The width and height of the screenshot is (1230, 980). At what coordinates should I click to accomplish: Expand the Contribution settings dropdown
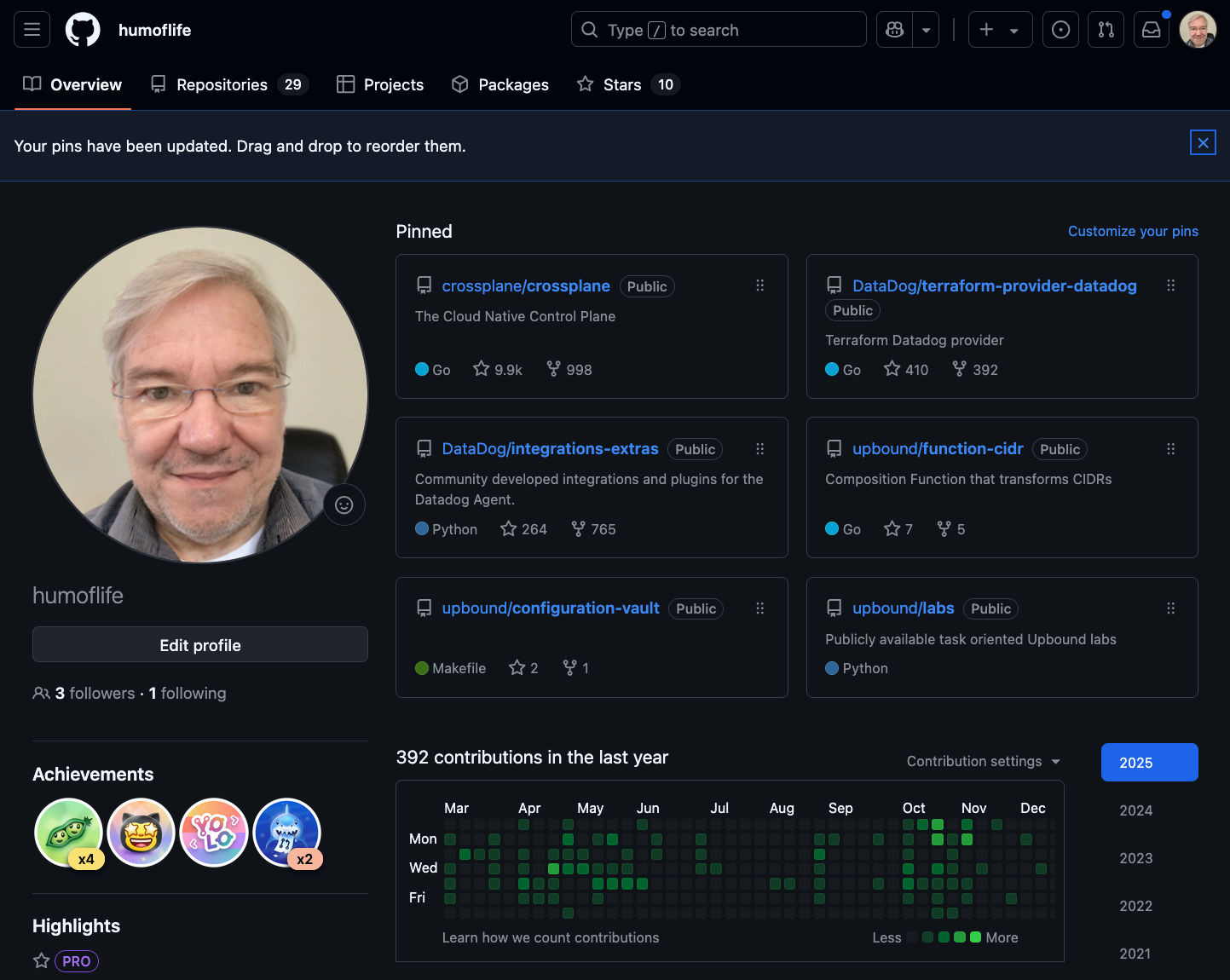[983, 761]
